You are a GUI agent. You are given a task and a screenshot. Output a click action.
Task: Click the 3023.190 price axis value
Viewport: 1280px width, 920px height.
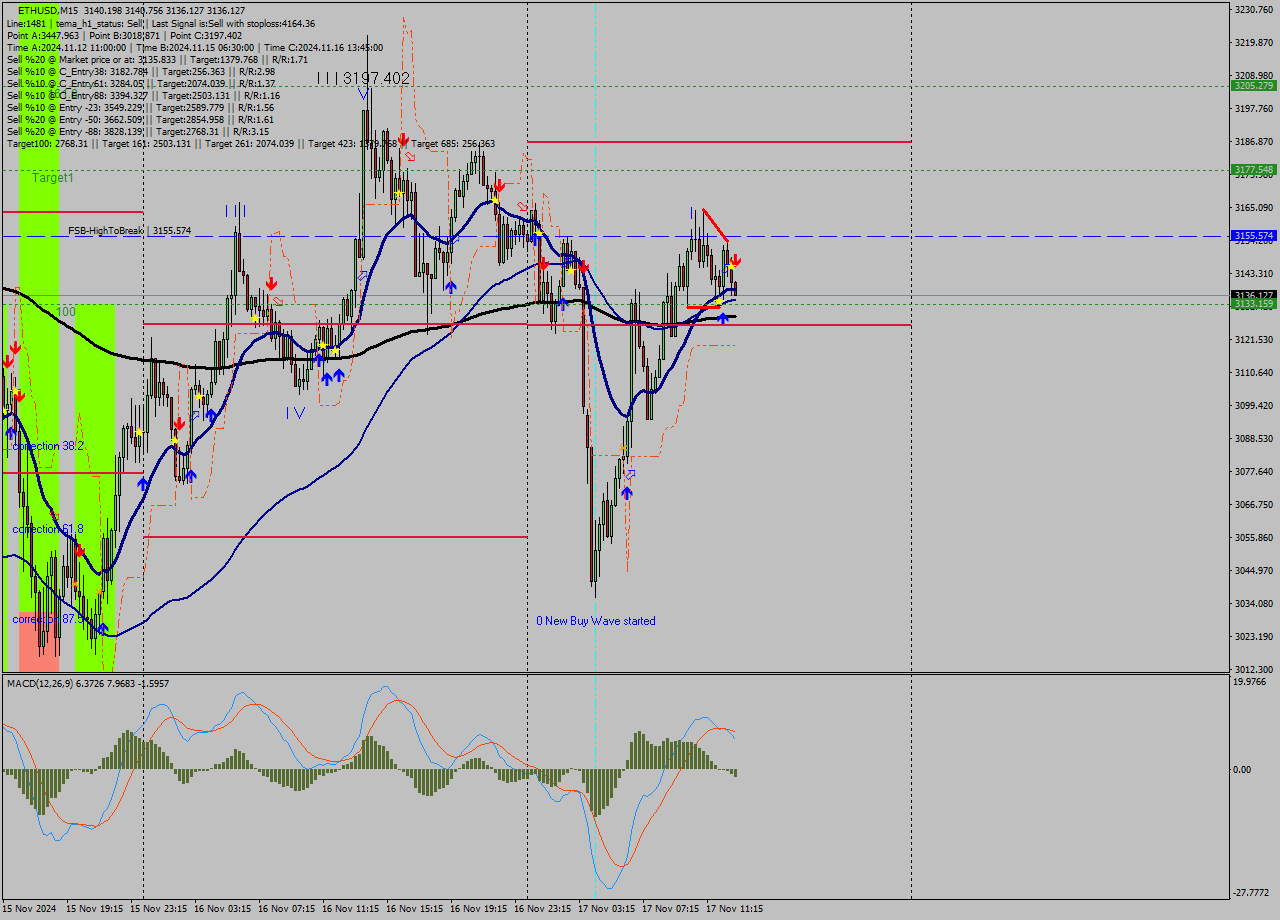[1254, 637]
